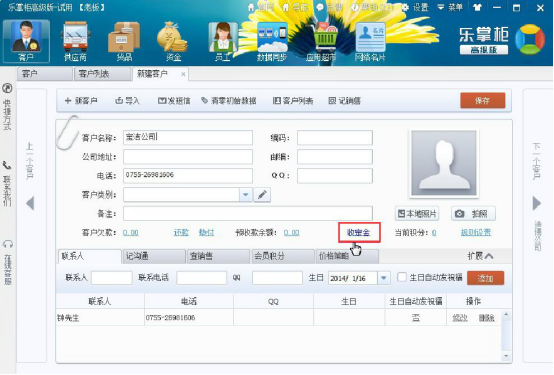The width and height of the screenshot is (554, 375).
Task: Toggle 生日自动发祝福 checkbox
Action: [x=402, y=277]
